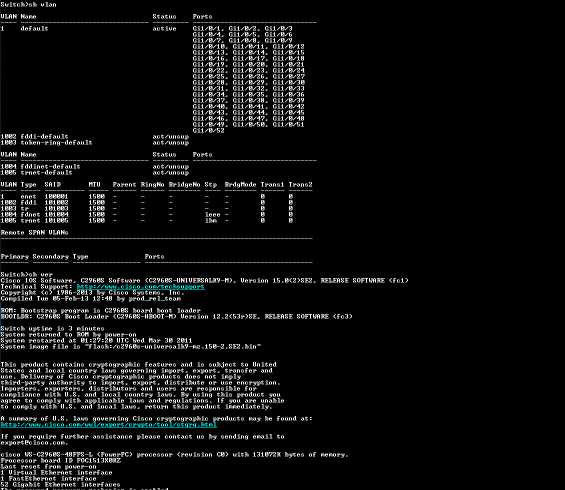
Task: Select the 'fddi-default' VLAN name
Action: (44, 137)
